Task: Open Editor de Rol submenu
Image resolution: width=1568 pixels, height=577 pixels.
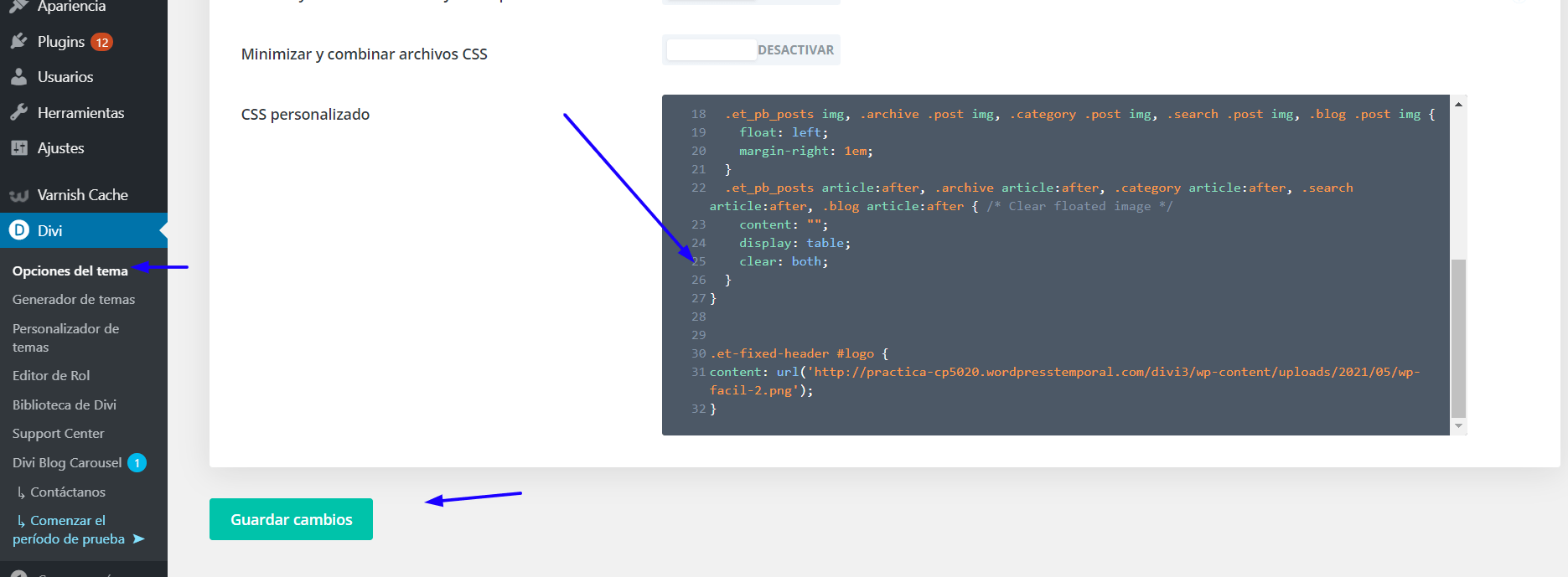Action: (51, 375)
